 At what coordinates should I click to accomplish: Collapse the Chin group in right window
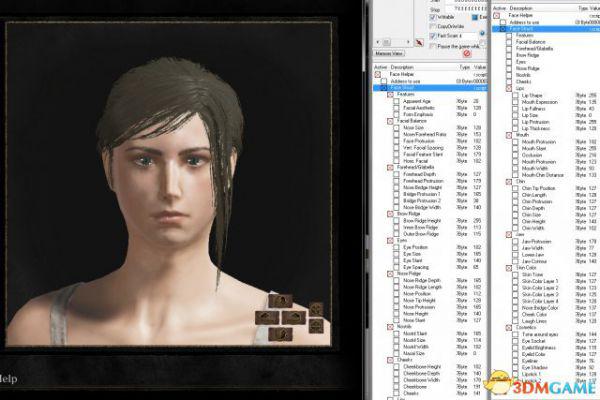coord(509,182)
